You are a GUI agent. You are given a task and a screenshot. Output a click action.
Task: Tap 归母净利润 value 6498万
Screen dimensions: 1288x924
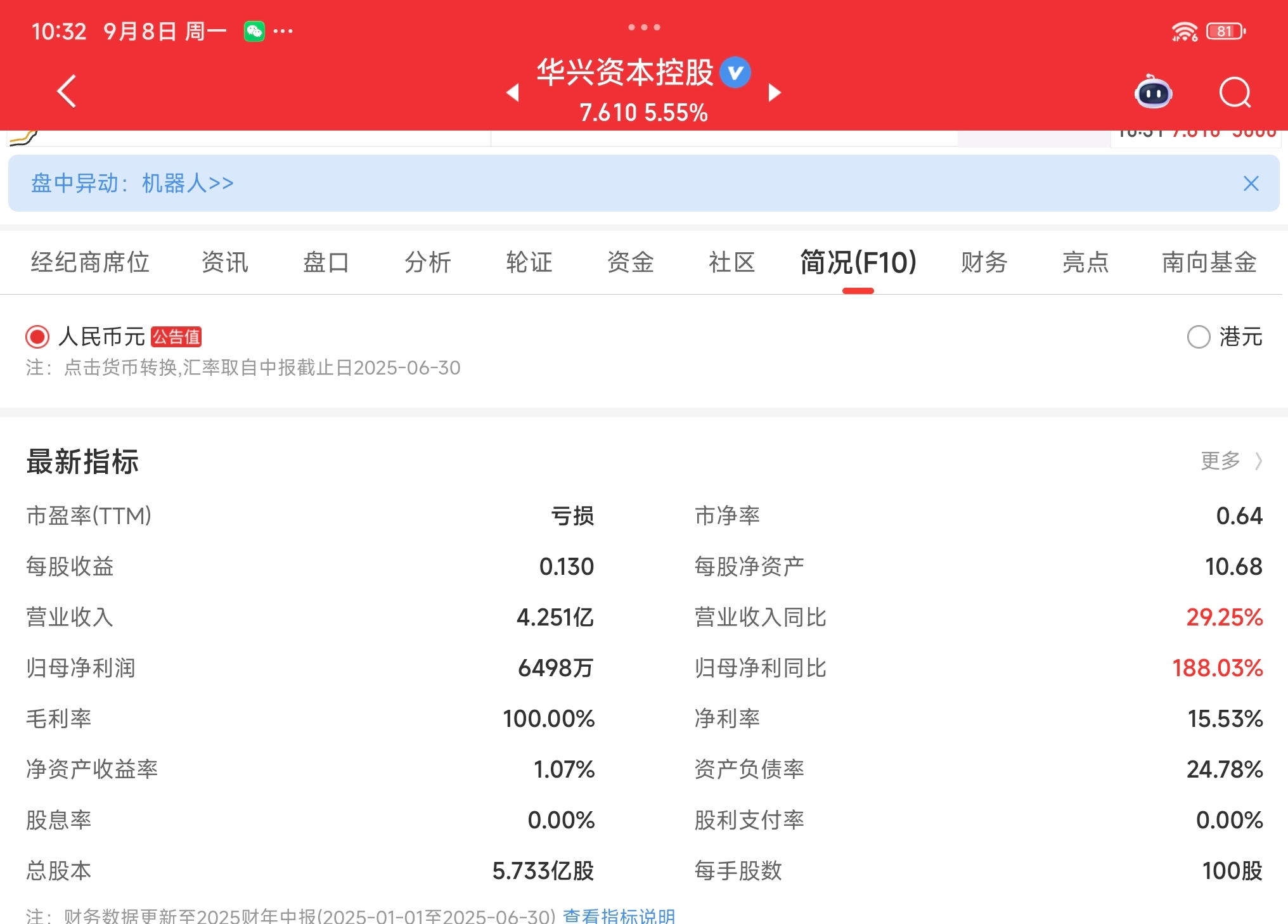[x=556, y=668]
